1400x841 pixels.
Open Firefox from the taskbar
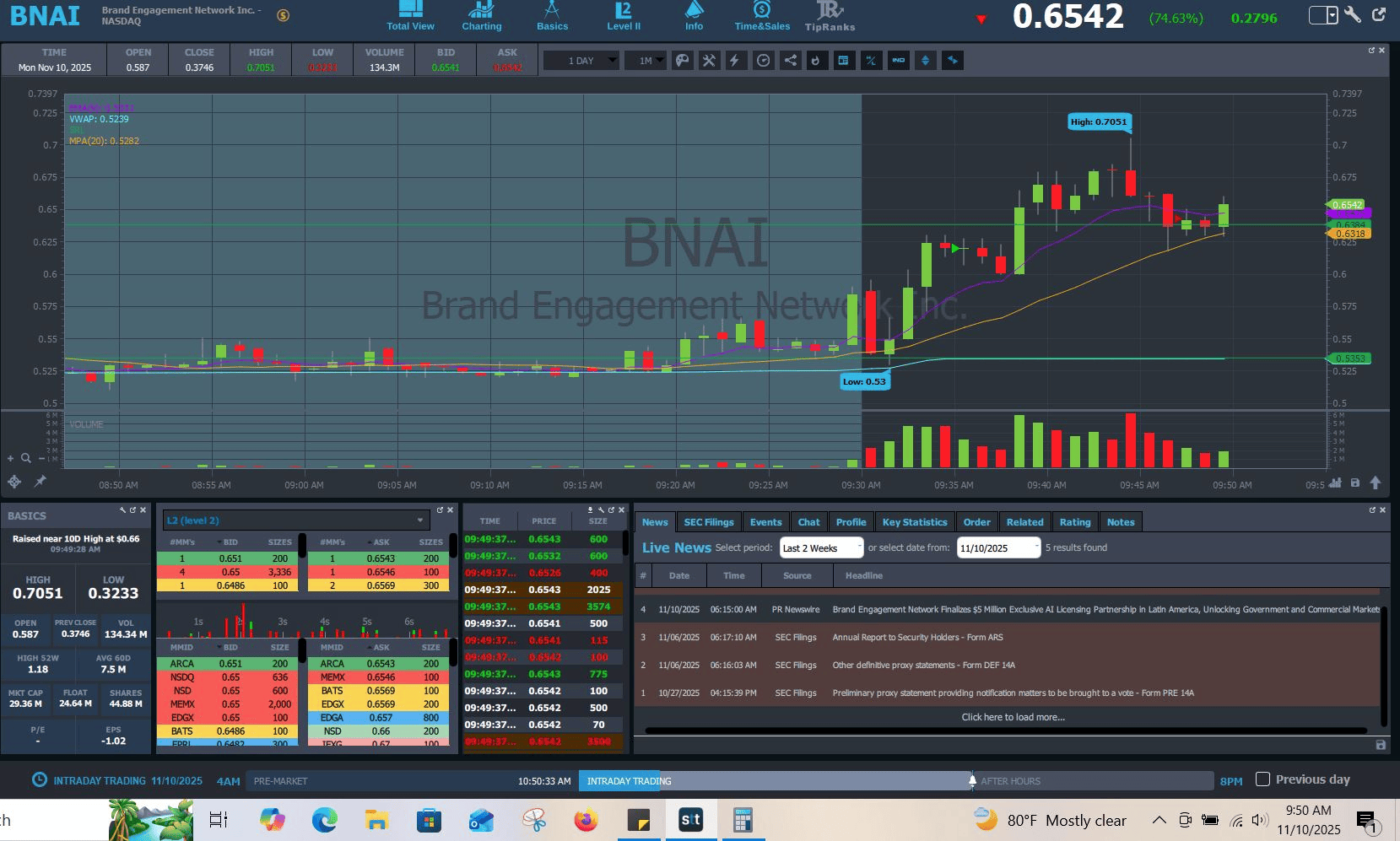(586, 820)
